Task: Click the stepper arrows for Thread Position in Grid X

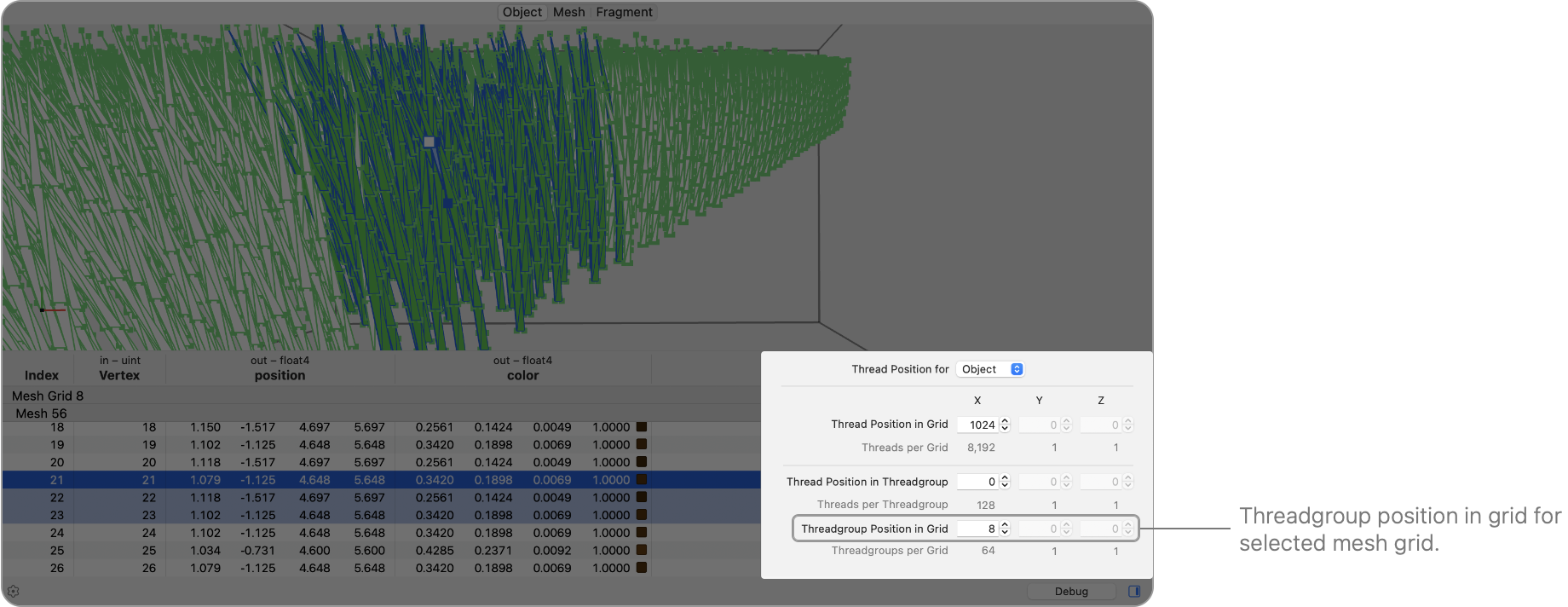Action: (1005, 425)
